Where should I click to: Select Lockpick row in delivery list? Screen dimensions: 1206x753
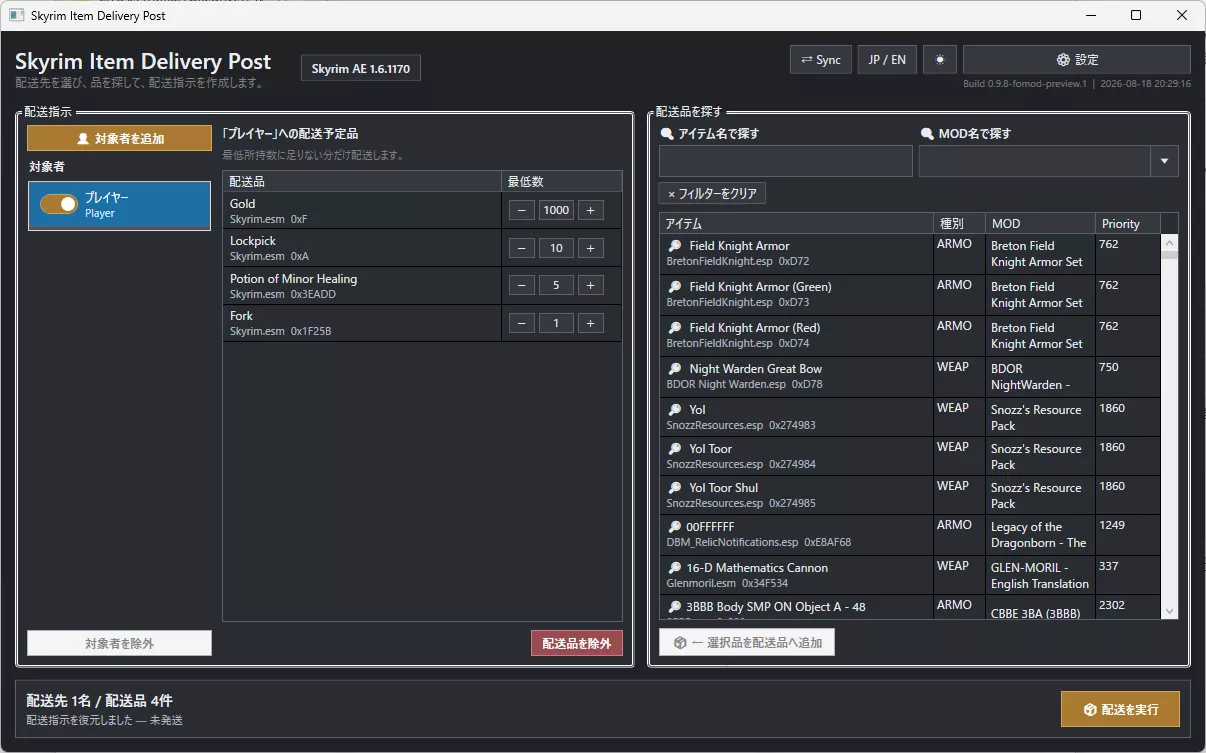422,248
